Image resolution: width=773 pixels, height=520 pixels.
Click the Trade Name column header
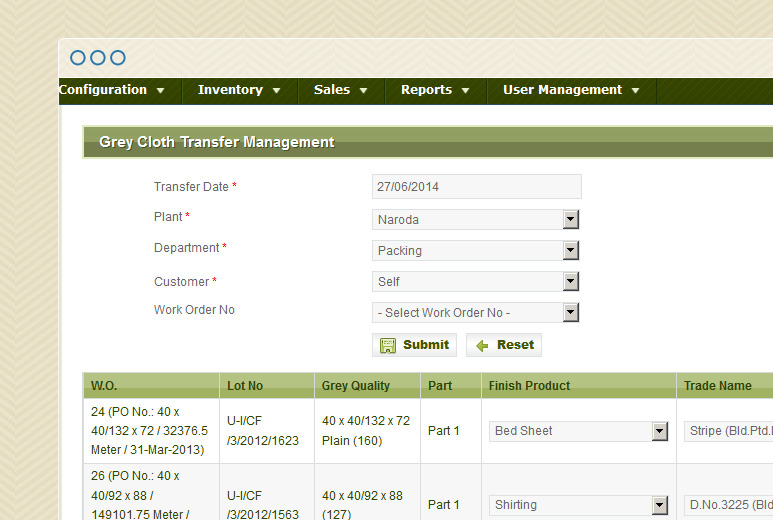(x=725, y=385)
